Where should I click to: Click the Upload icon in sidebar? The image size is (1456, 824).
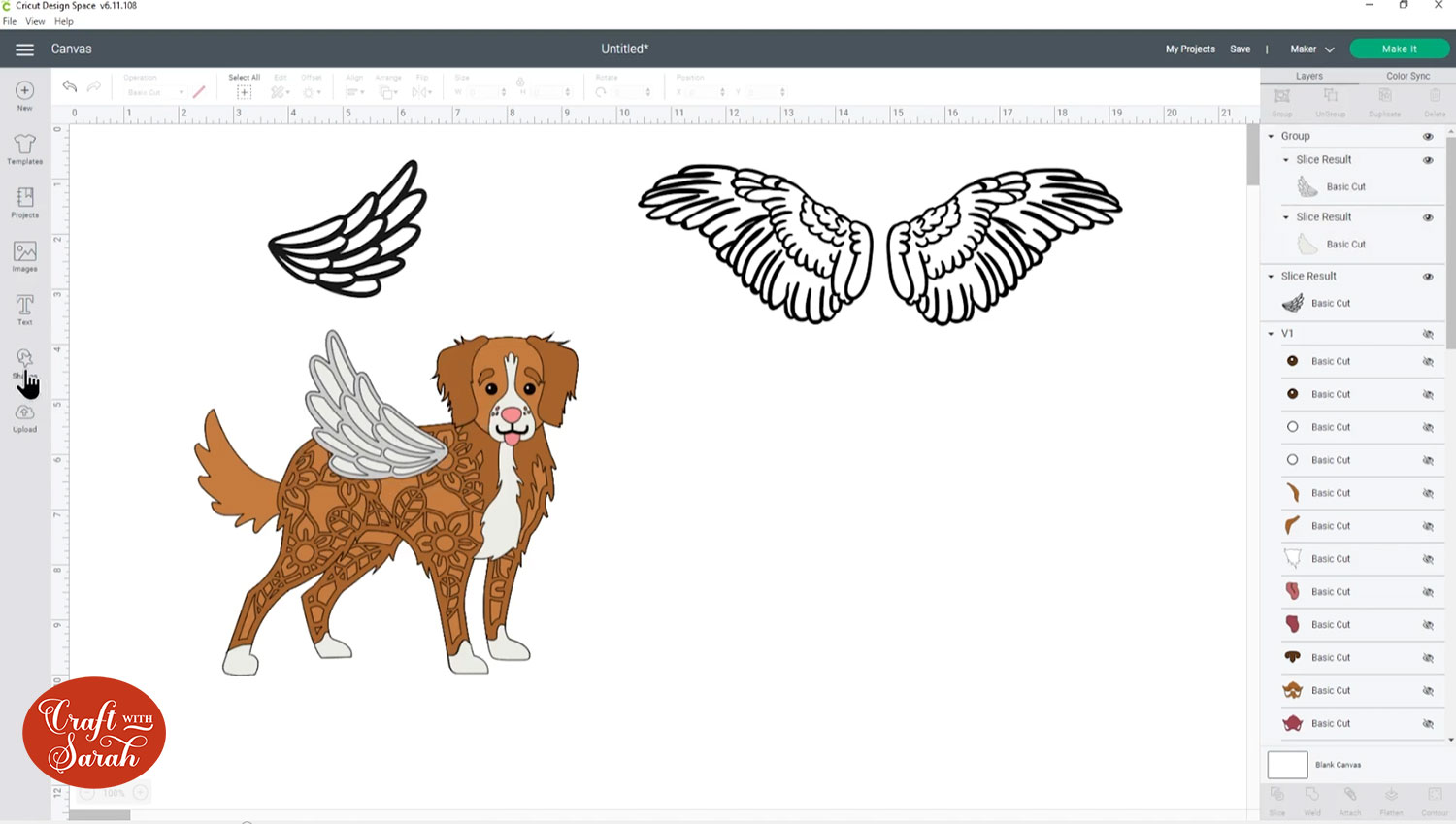[x=24, y=417]
